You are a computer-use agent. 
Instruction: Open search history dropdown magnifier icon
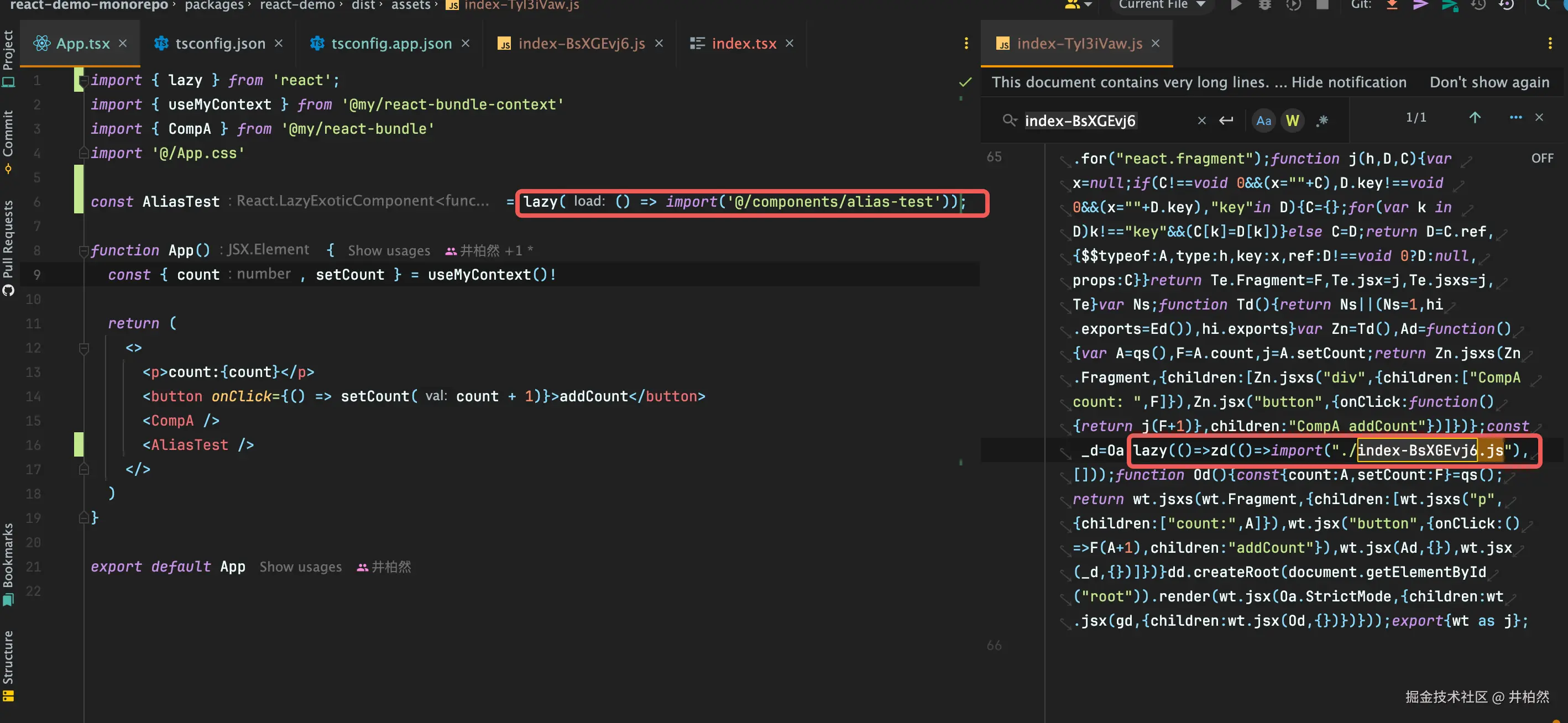point(1009,120)
